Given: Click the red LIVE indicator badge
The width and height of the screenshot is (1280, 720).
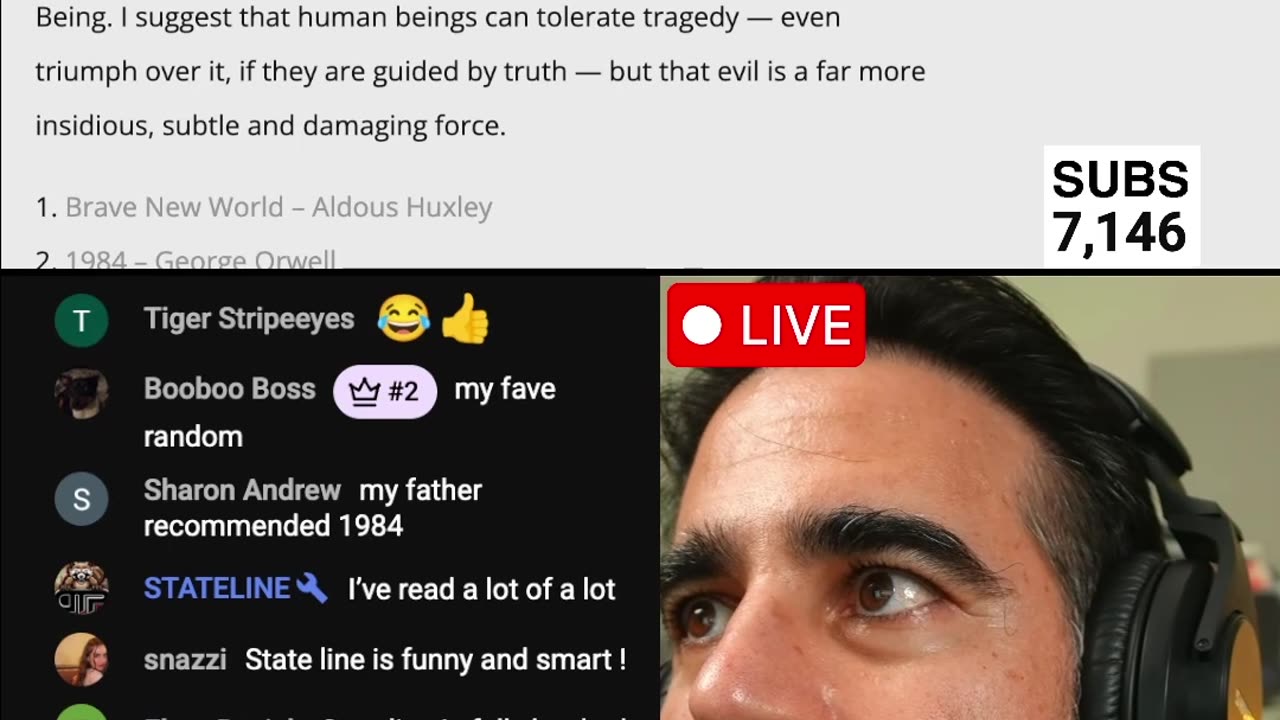Looking at the screenshot, I should [766, 325].
